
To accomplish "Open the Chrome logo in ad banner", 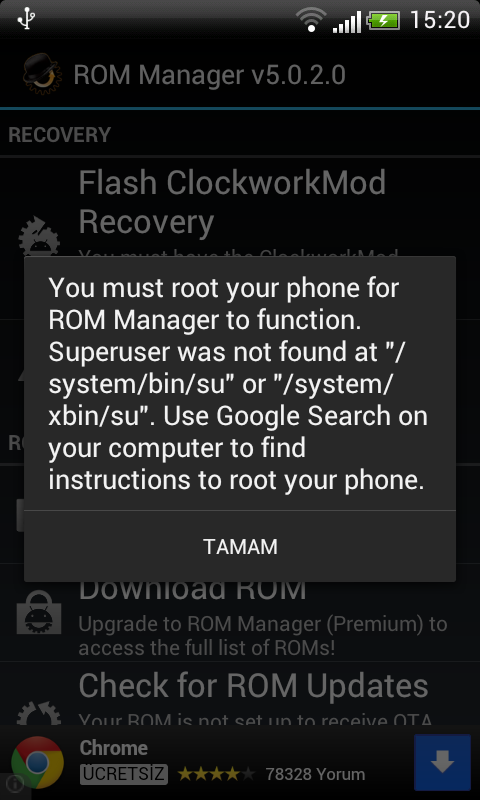I will 37,763.
